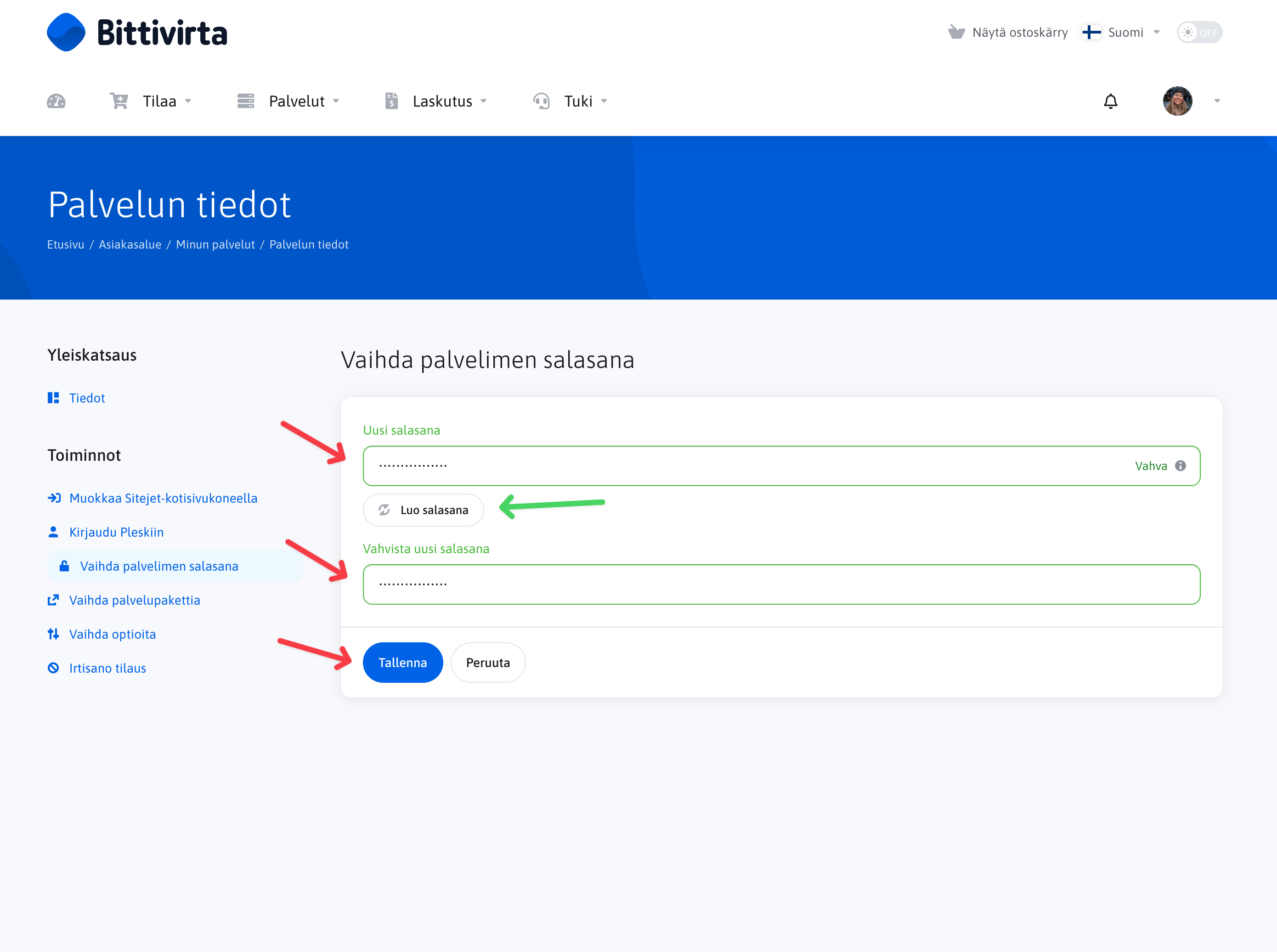Toggle the dark mode OFF switch
The image size is (1277, 952).
pyautogui.click(x=1198, y=32)
